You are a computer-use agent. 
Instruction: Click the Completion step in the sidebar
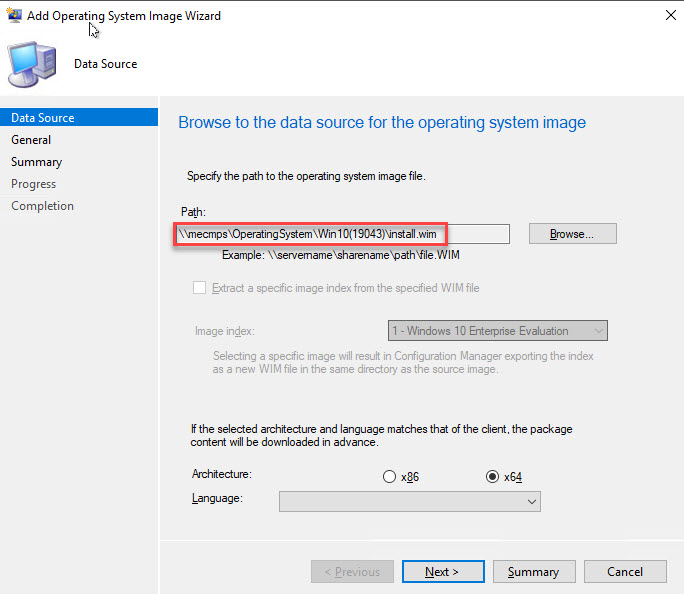42,206
